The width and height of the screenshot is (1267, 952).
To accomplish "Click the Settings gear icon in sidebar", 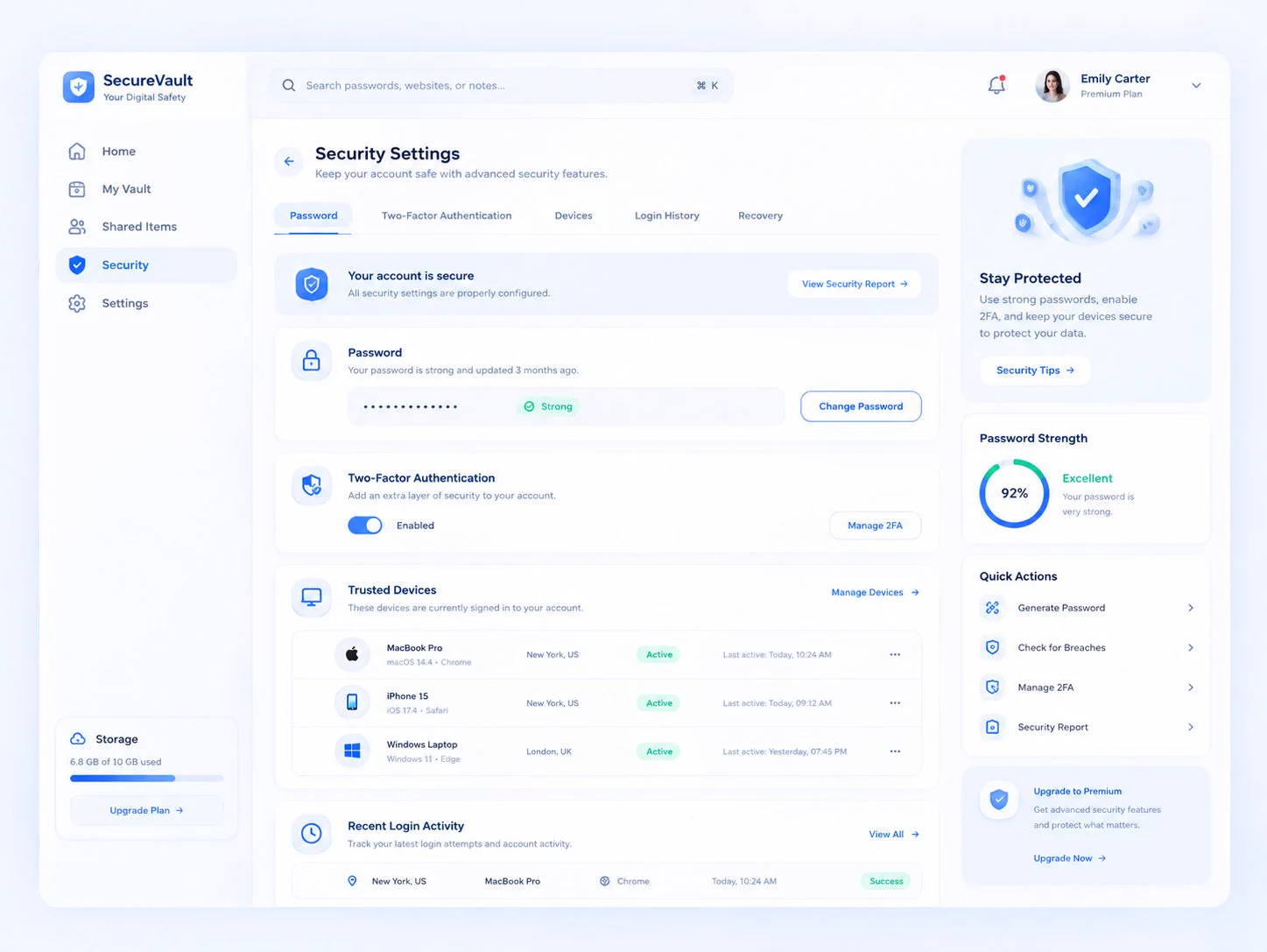I will 77,303.
